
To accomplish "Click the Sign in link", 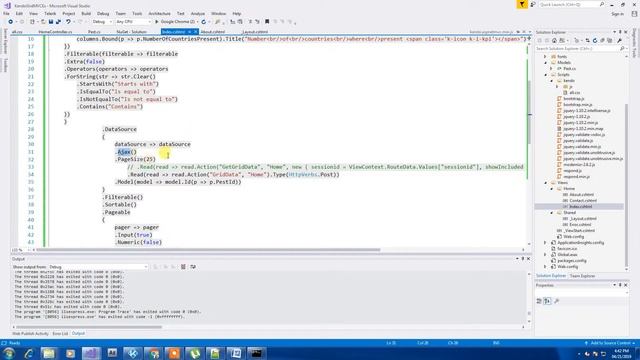I will 617,13.
